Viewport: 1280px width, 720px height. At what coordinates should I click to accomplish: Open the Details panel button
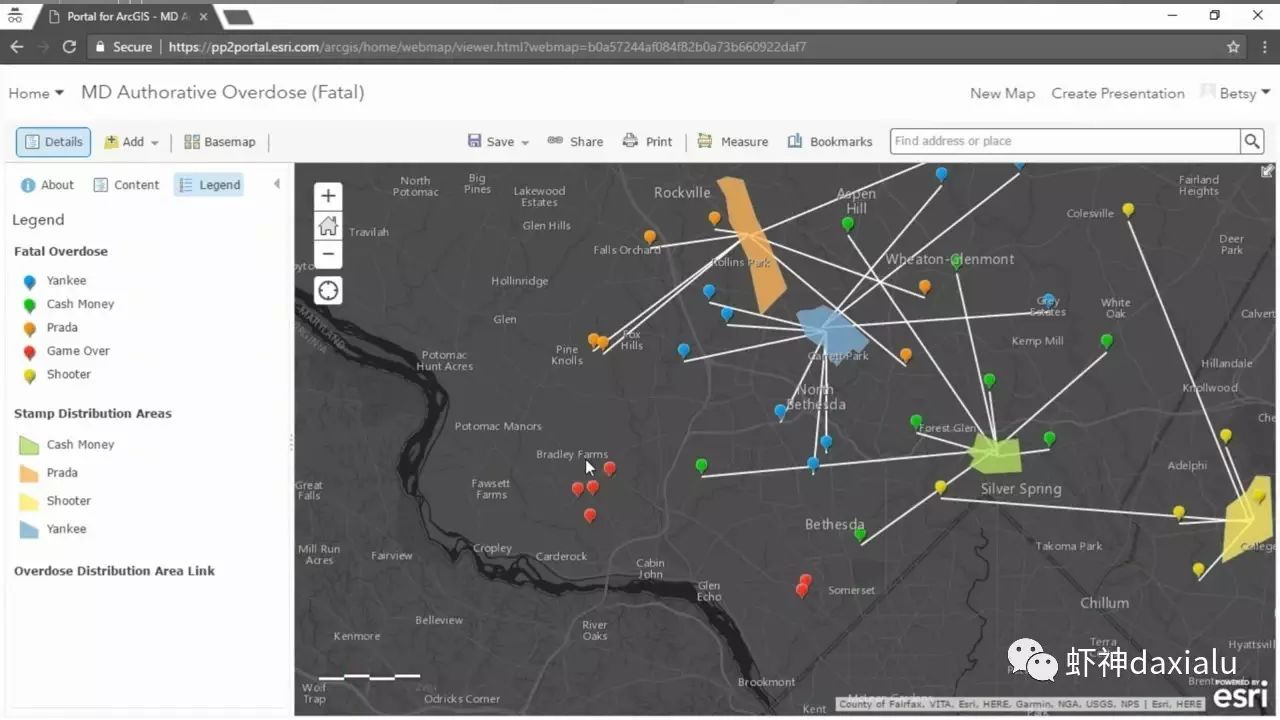[53, 142]
